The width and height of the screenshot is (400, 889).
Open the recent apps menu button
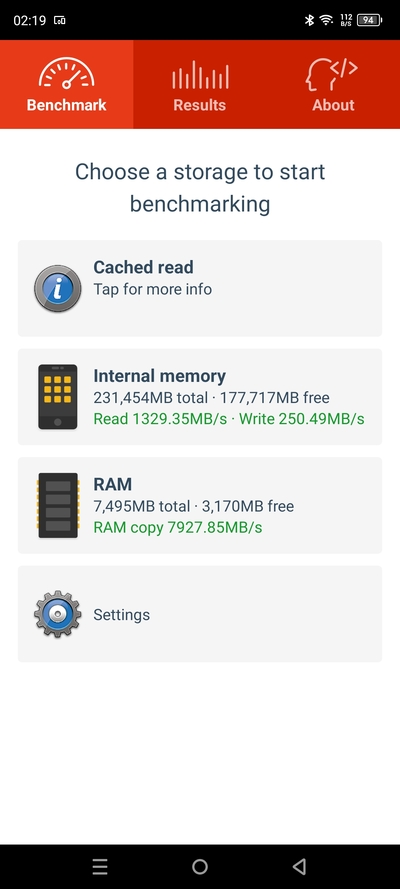100,866
